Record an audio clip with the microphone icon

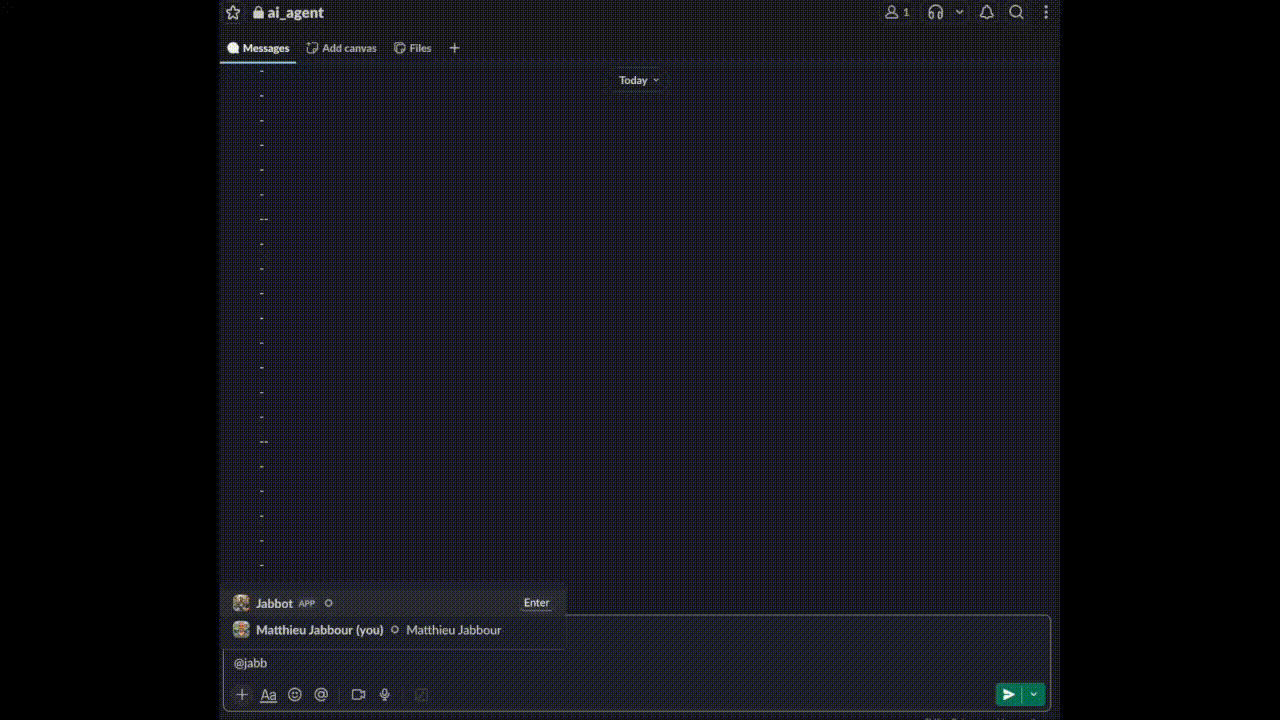click(x=384, y=694)
